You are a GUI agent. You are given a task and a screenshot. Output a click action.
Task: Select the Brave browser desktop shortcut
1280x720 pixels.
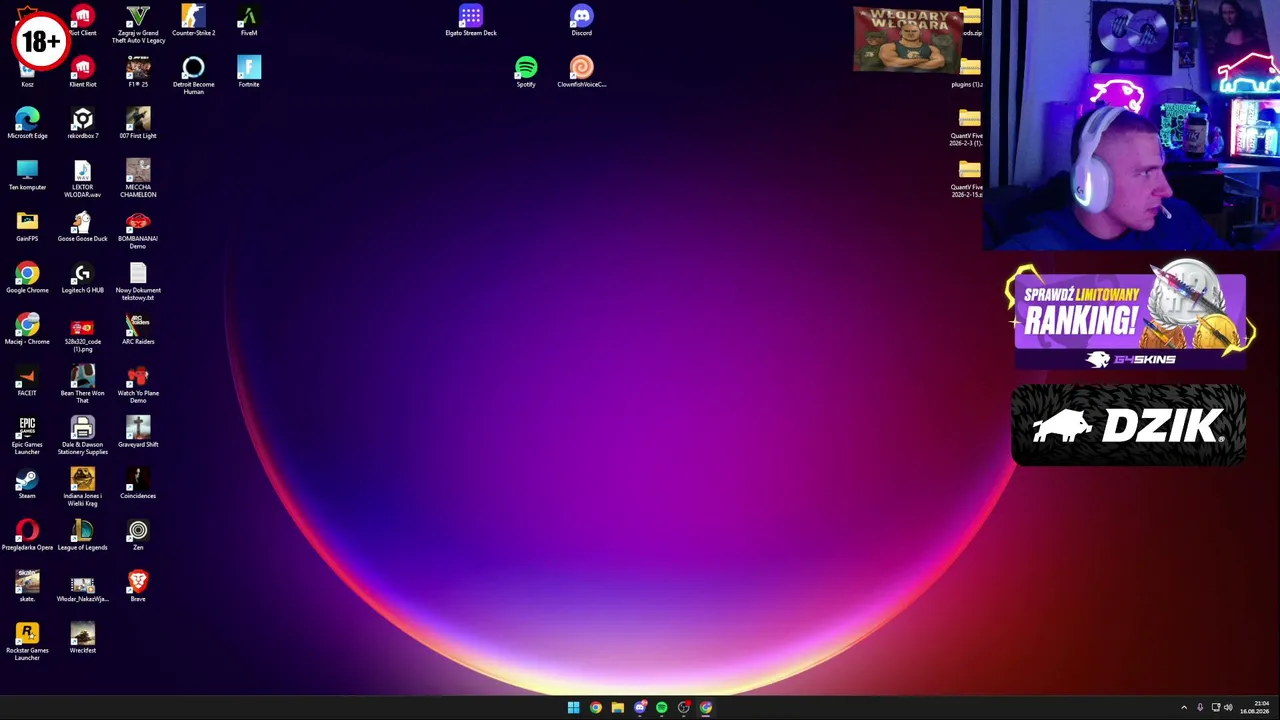point(138,587)
